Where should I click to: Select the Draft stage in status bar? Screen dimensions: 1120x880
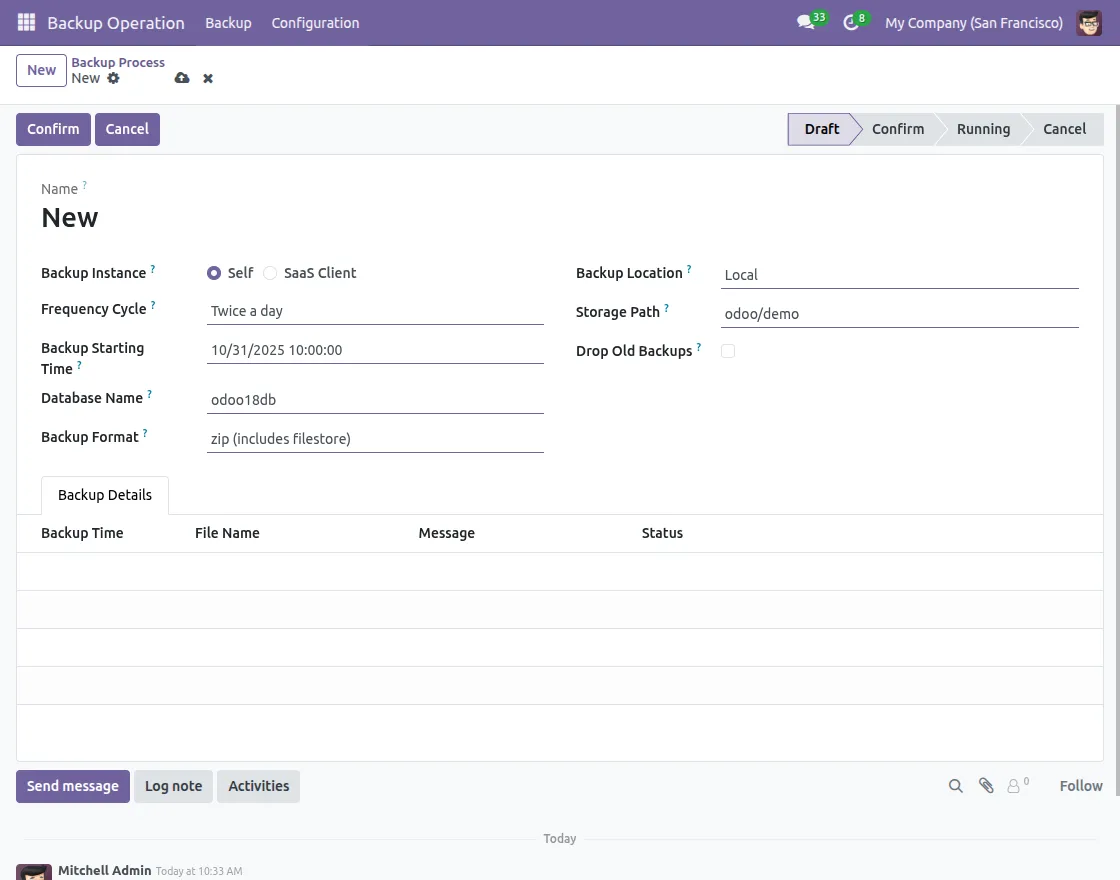(x=821, y=129)
